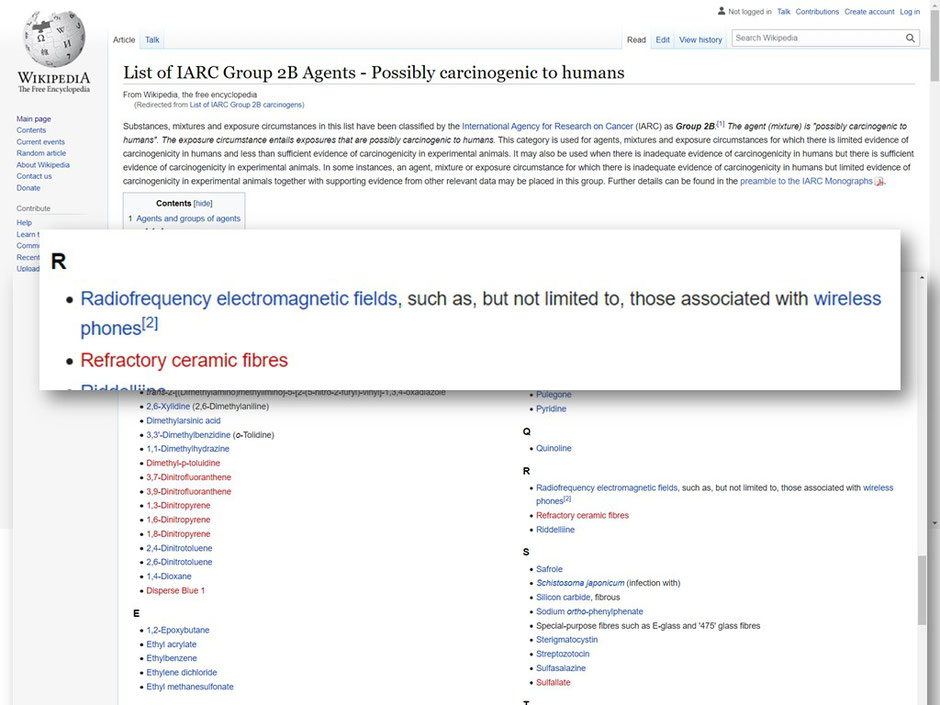Viewport: 940px width, 705px height.
Task: Open the Streptozotocin link
Action: tap(563, 654)
